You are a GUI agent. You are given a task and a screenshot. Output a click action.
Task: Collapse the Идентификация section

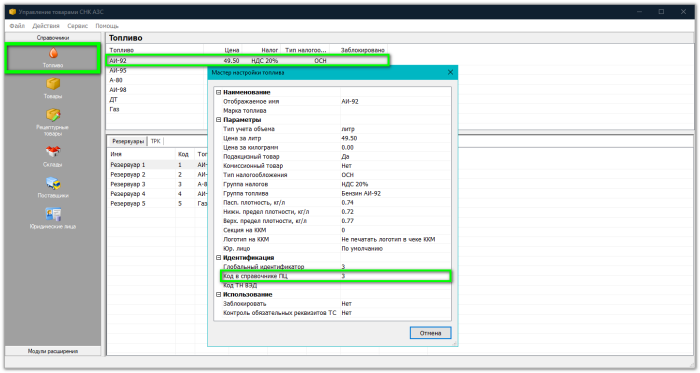(219, 257)
